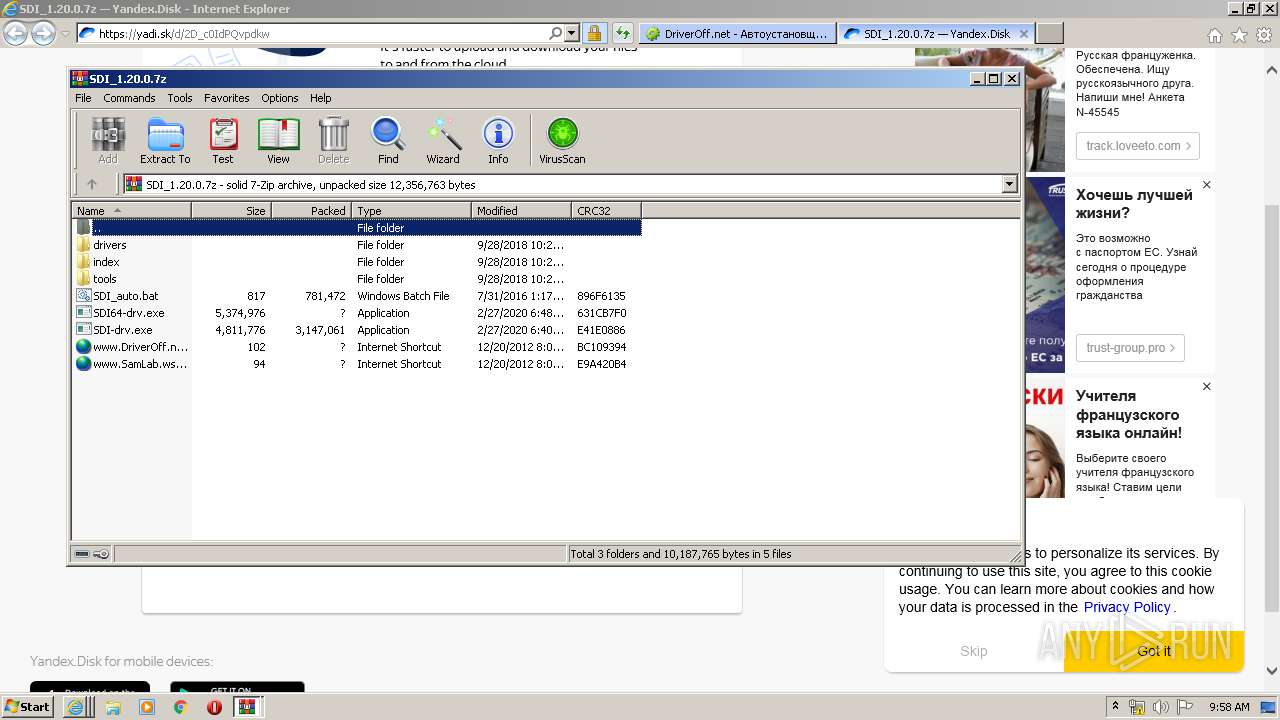Select the SDI_auto.bat file

click(357, 296)
